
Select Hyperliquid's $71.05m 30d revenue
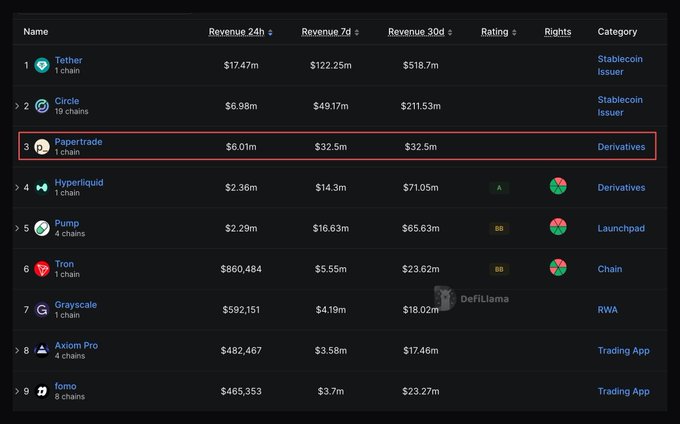421,188
